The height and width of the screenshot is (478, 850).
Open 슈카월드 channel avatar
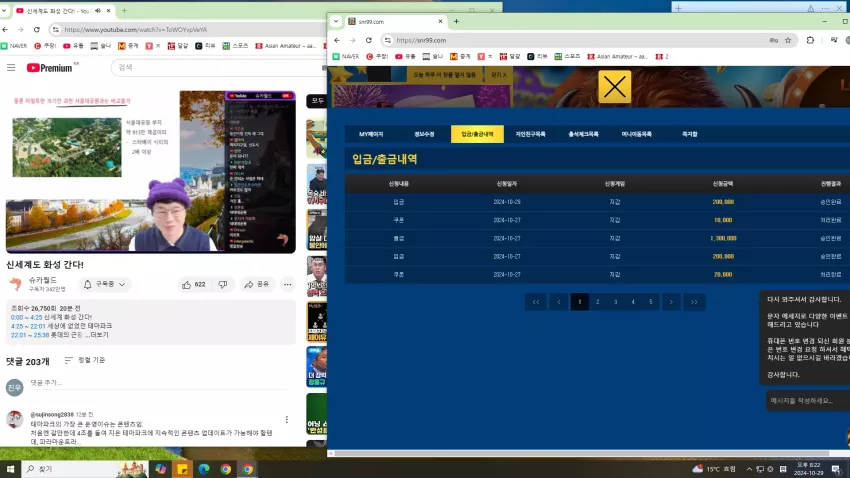(15, 284)
